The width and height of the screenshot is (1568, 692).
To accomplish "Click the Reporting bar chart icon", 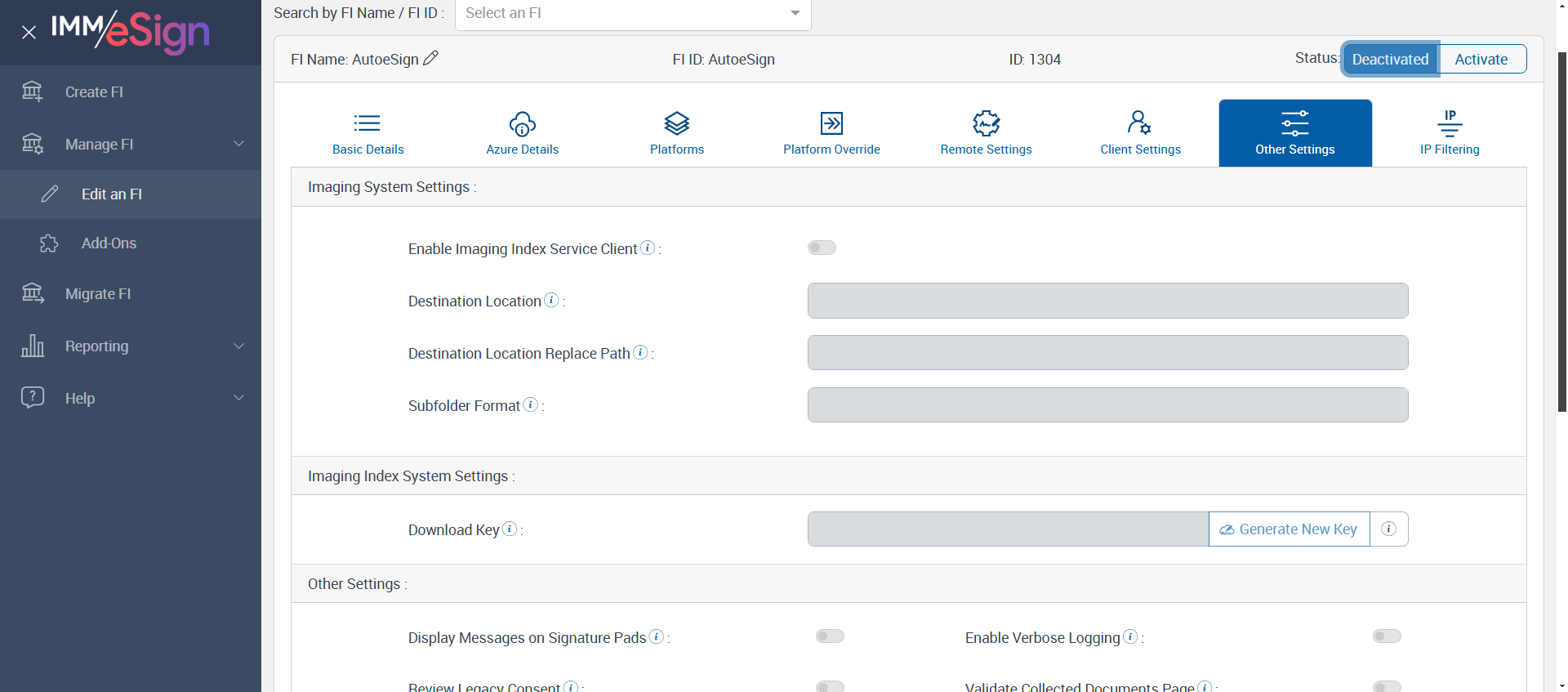I will coord(33,346).
